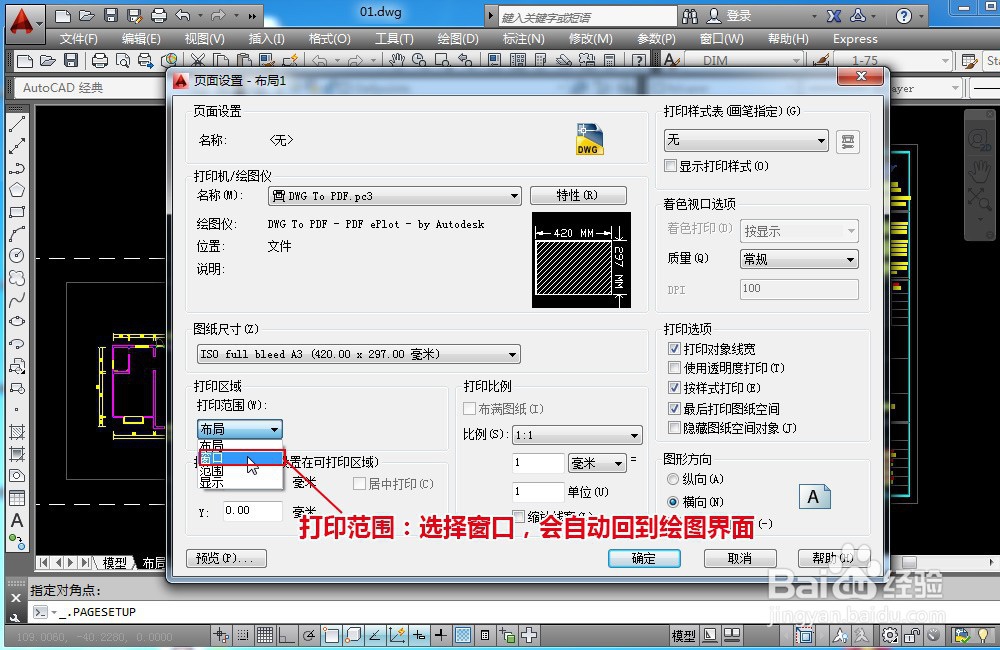Click the AutoCAD application logo button

[x=23, y=22]
